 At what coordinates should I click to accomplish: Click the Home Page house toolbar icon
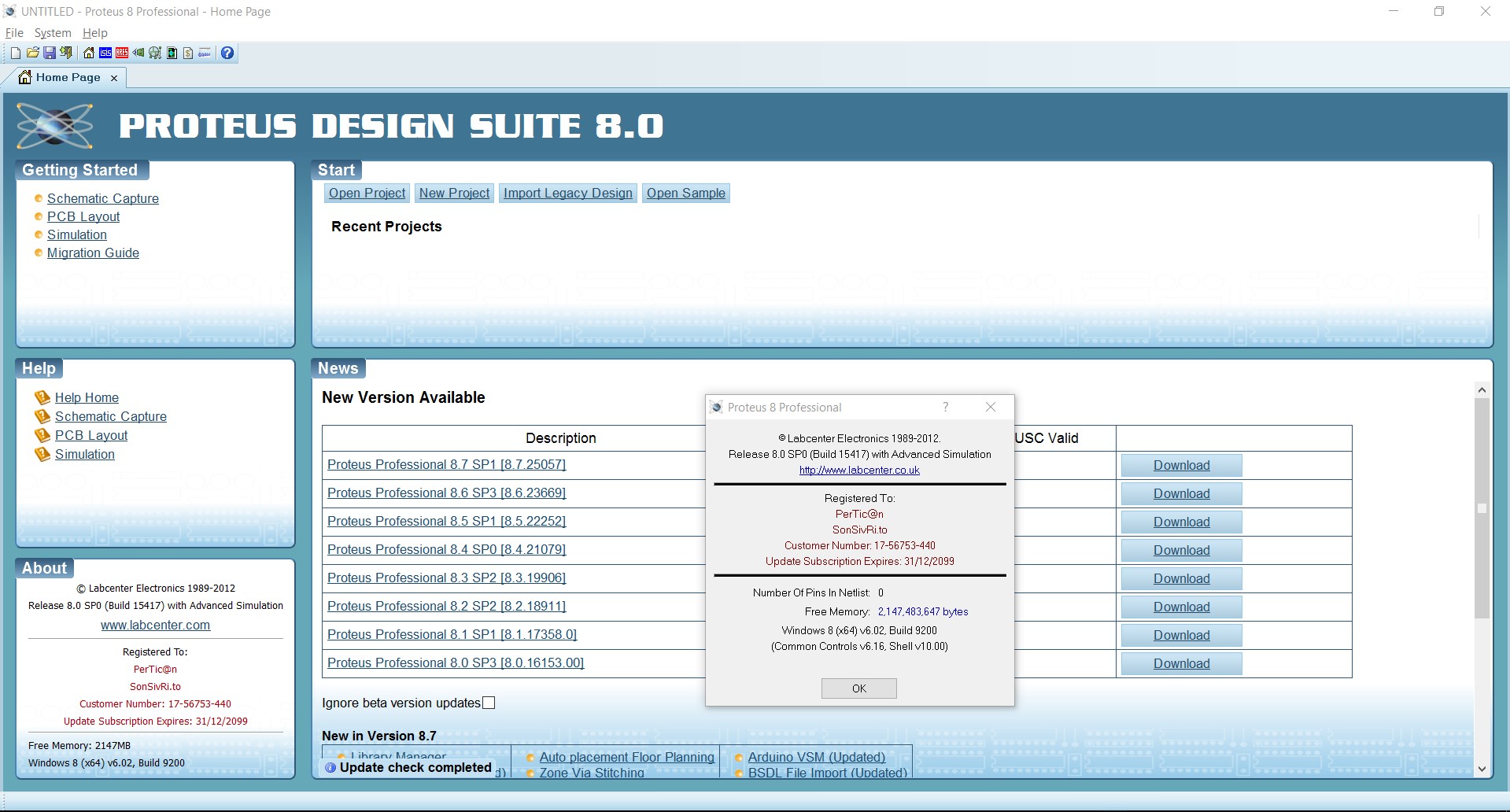(x=89, y=53)
